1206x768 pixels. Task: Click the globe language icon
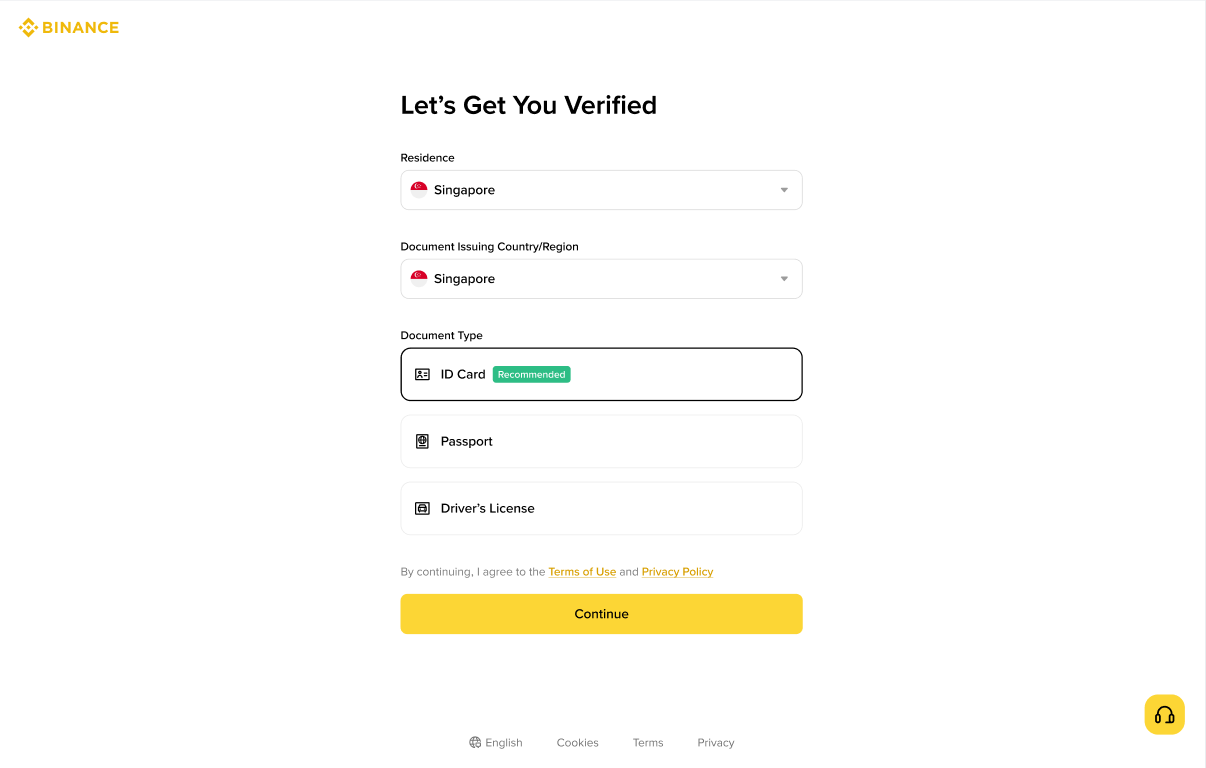(475, 742)
